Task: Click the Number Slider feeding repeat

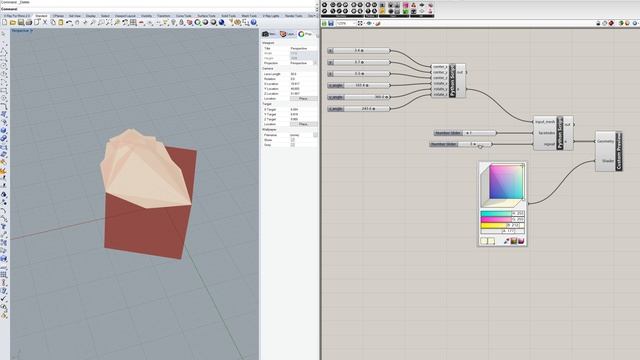Action: [461, 144]
